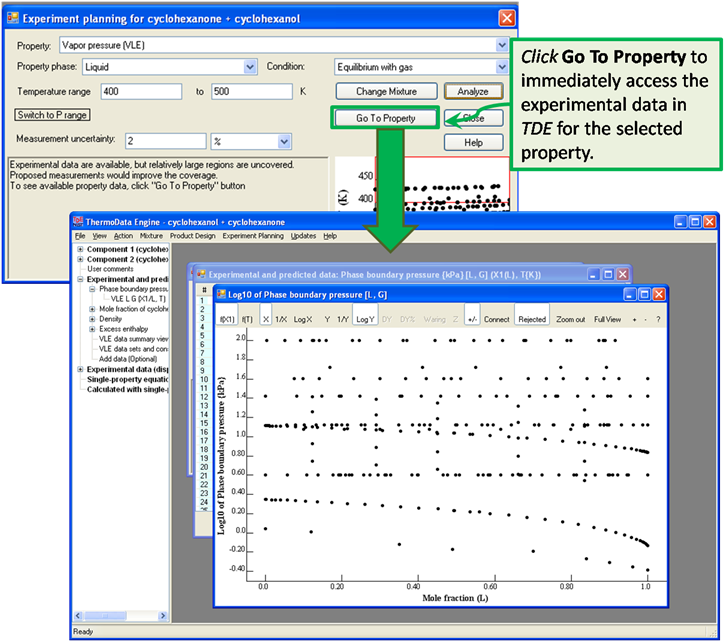The image size is (727, 642).
Task: Click the Experiment planning window title icon
Action: tap(13, 19)
